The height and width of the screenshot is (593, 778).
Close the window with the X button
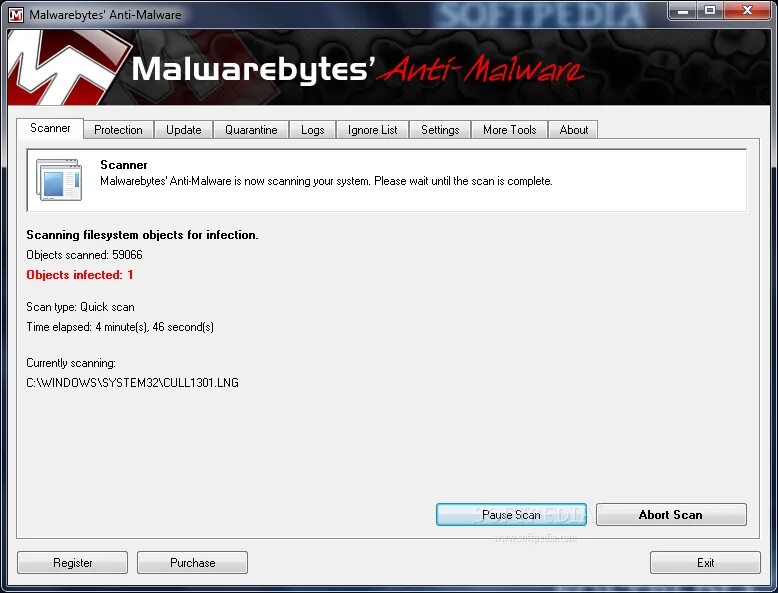(748, 10)
